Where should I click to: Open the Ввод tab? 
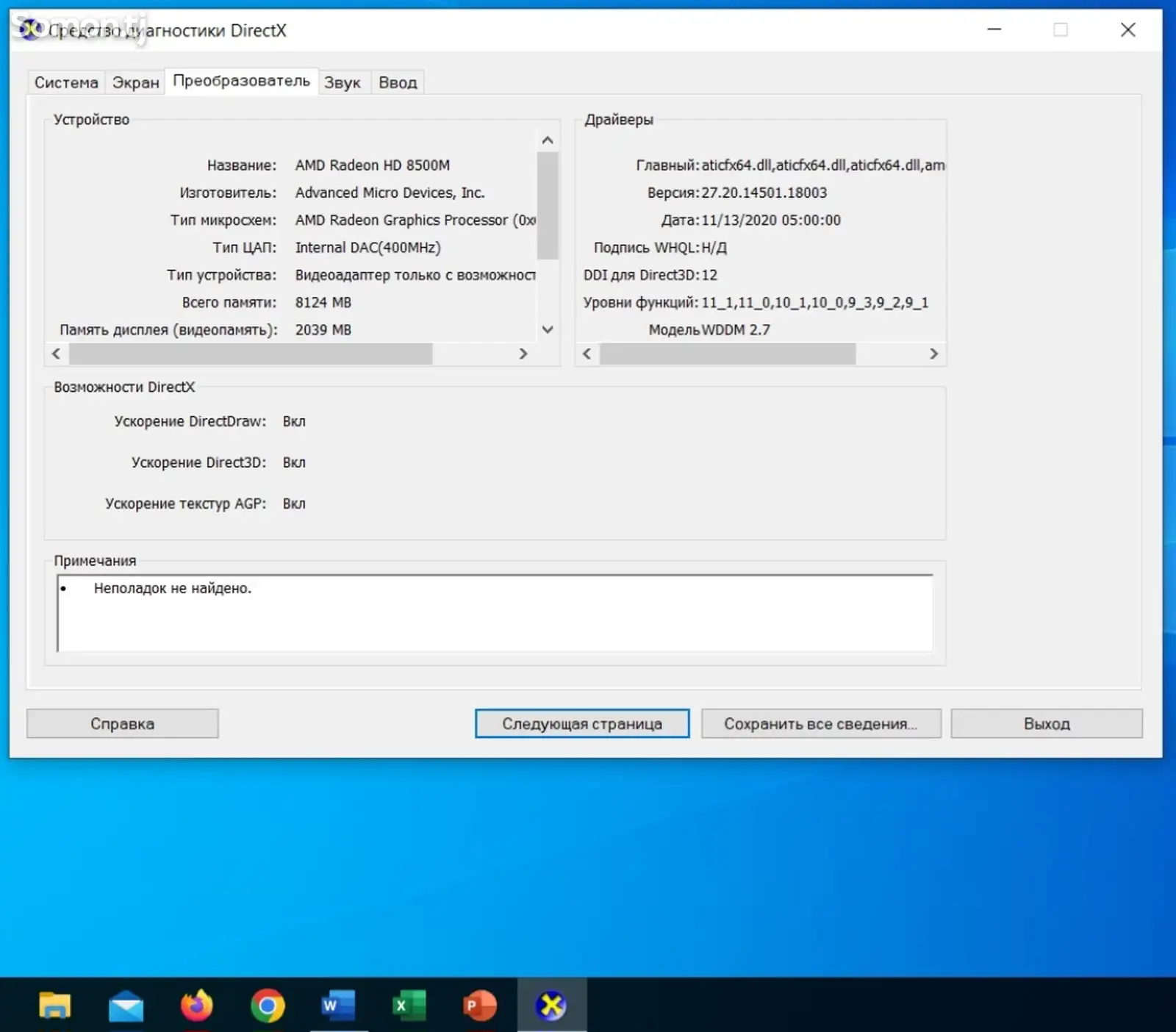(x=398, y=82)
